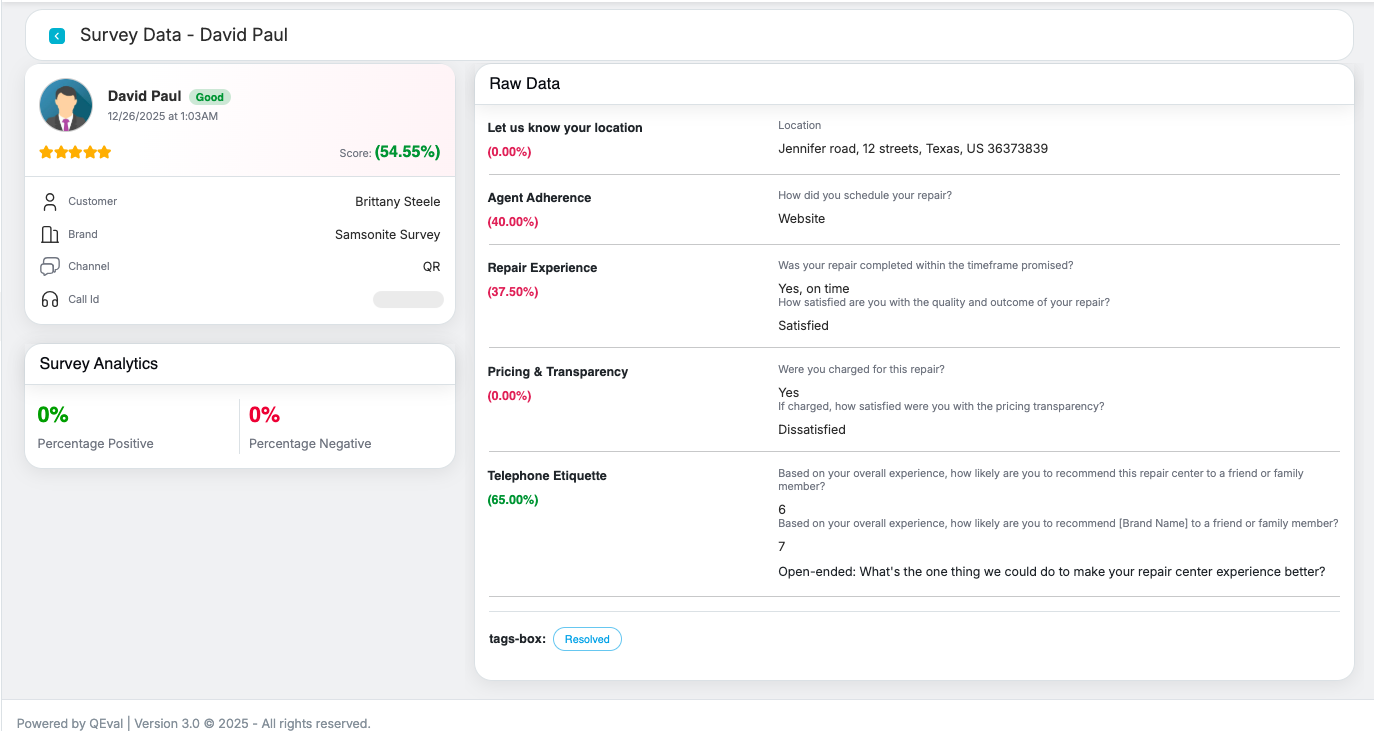Click the Brittany Steele customer name

coord(397,202)
